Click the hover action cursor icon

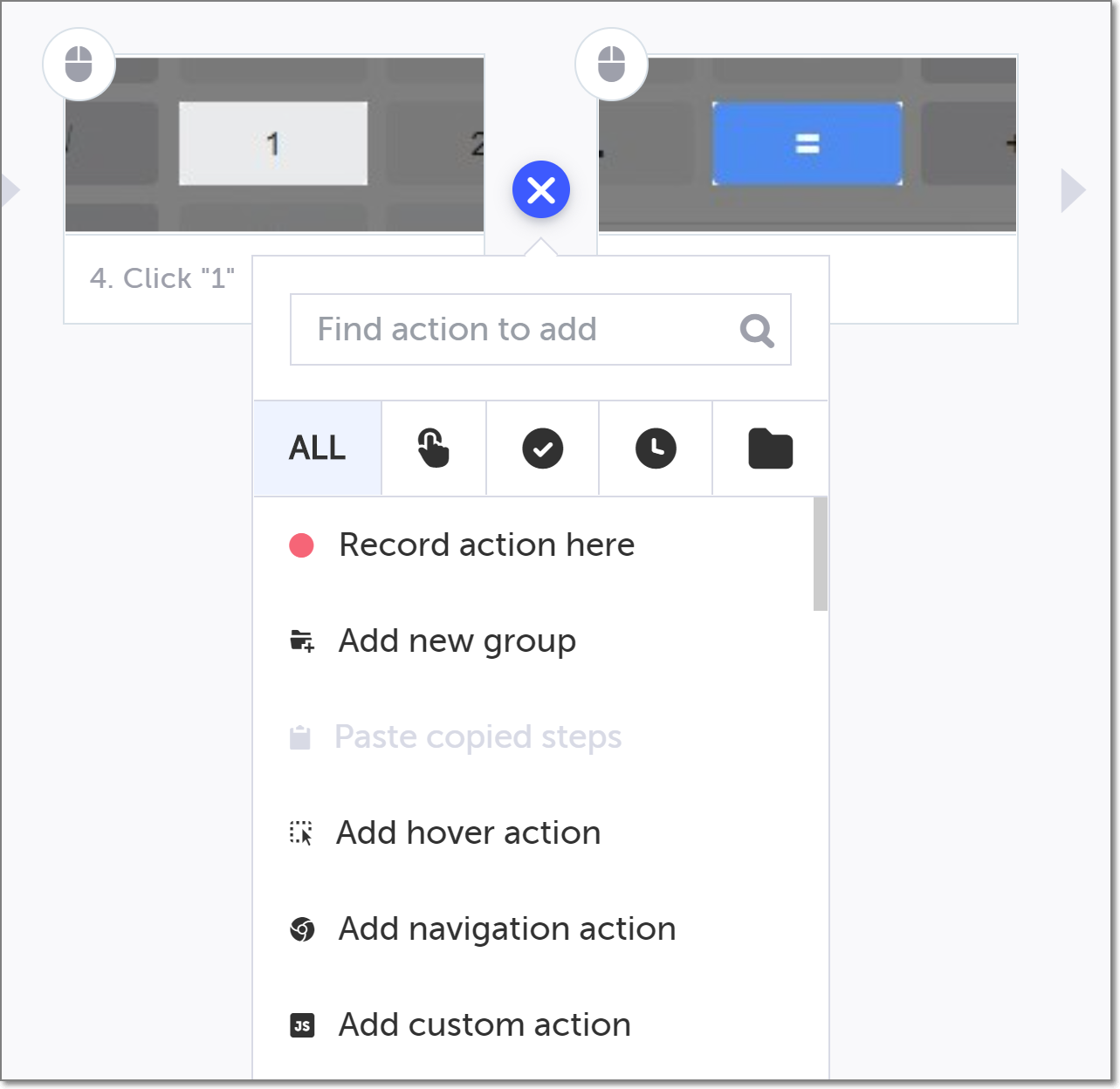click(301, 833)
